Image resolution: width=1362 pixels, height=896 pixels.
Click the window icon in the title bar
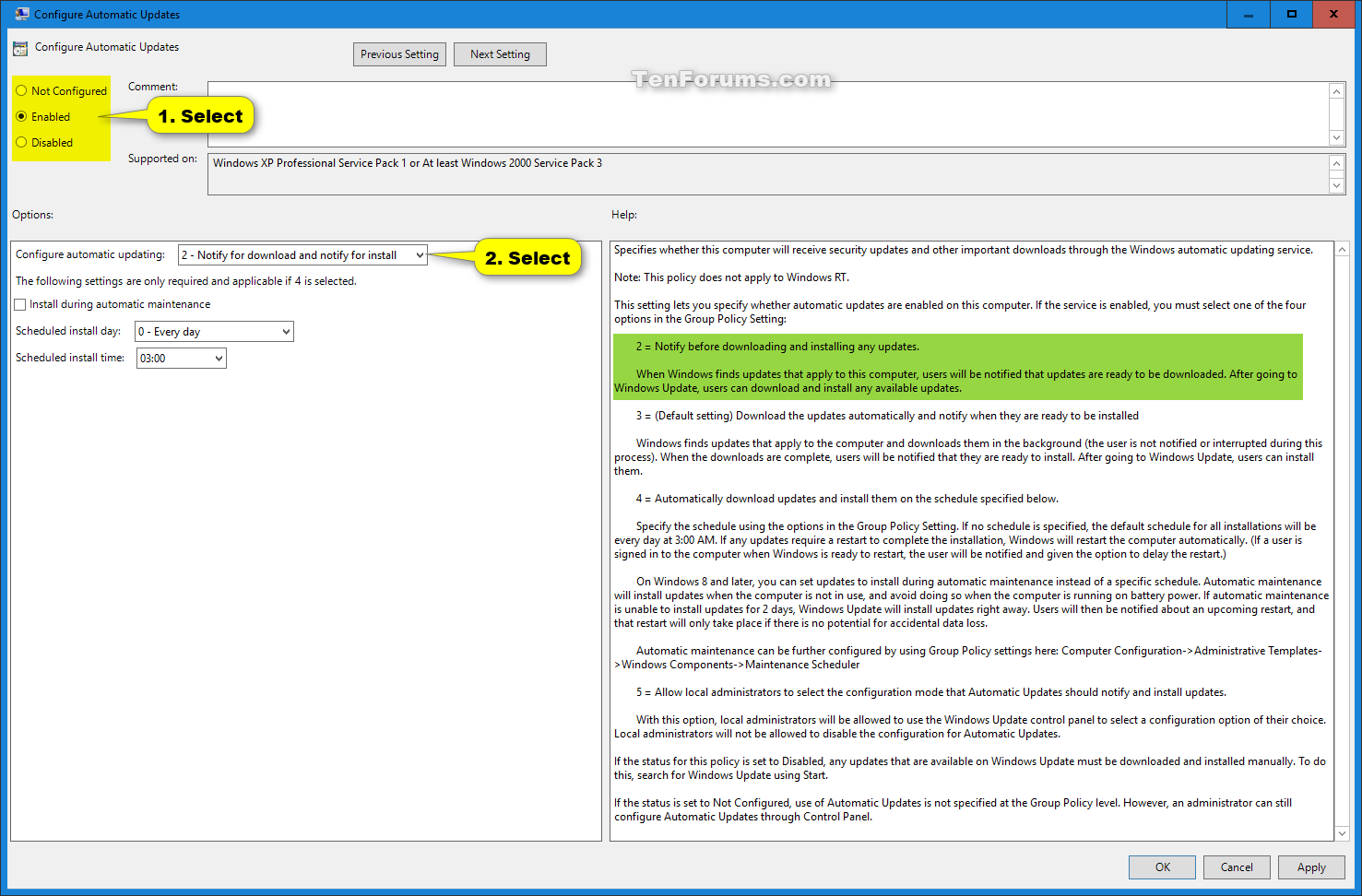tap(21, 14)
